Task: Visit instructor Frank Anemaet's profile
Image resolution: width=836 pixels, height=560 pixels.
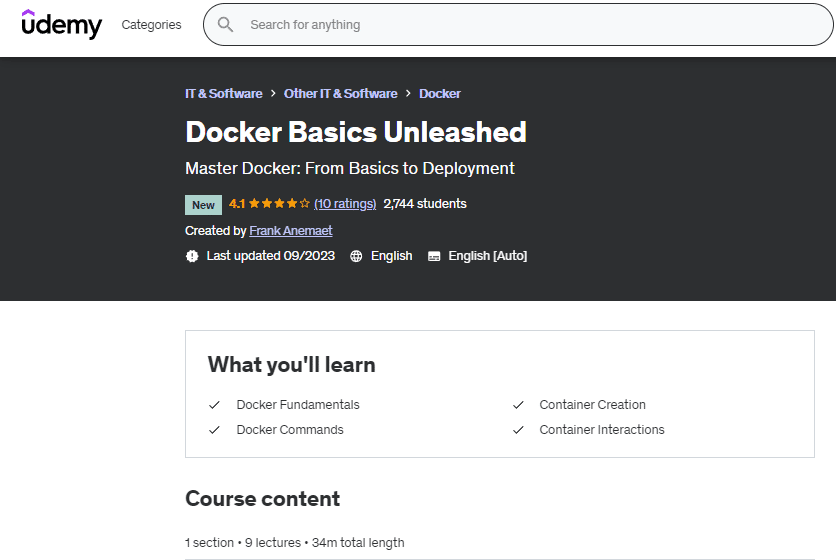Action: [x=290, y=230]
